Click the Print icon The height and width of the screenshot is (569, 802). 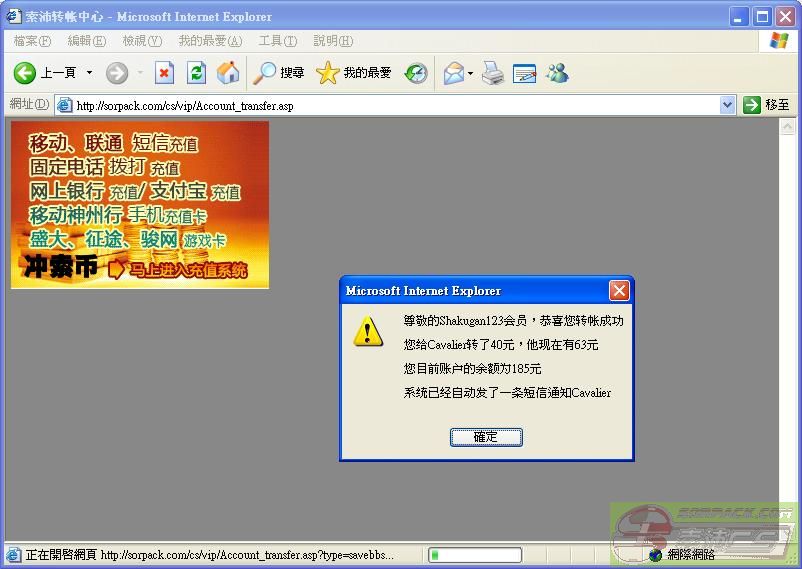[492, 73]
